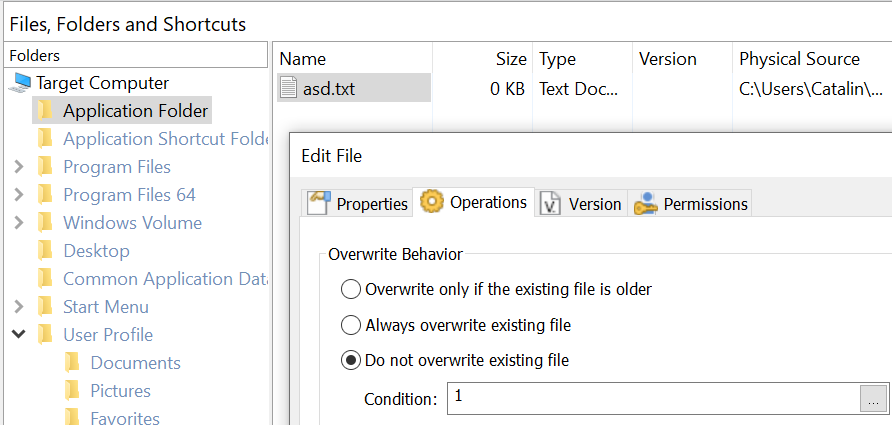Open the Version tab
The width and height of the screenshot is (892, 425).
[594, 204]
